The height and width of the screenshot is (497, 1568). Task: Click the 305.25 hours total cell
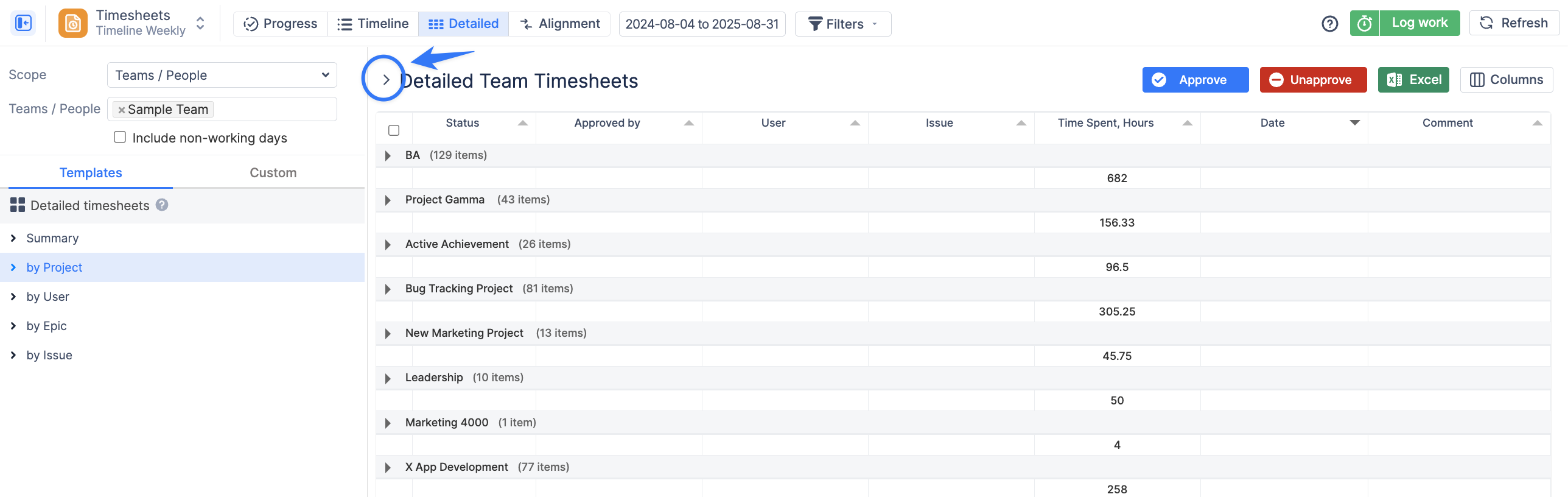coord(1117,311)
